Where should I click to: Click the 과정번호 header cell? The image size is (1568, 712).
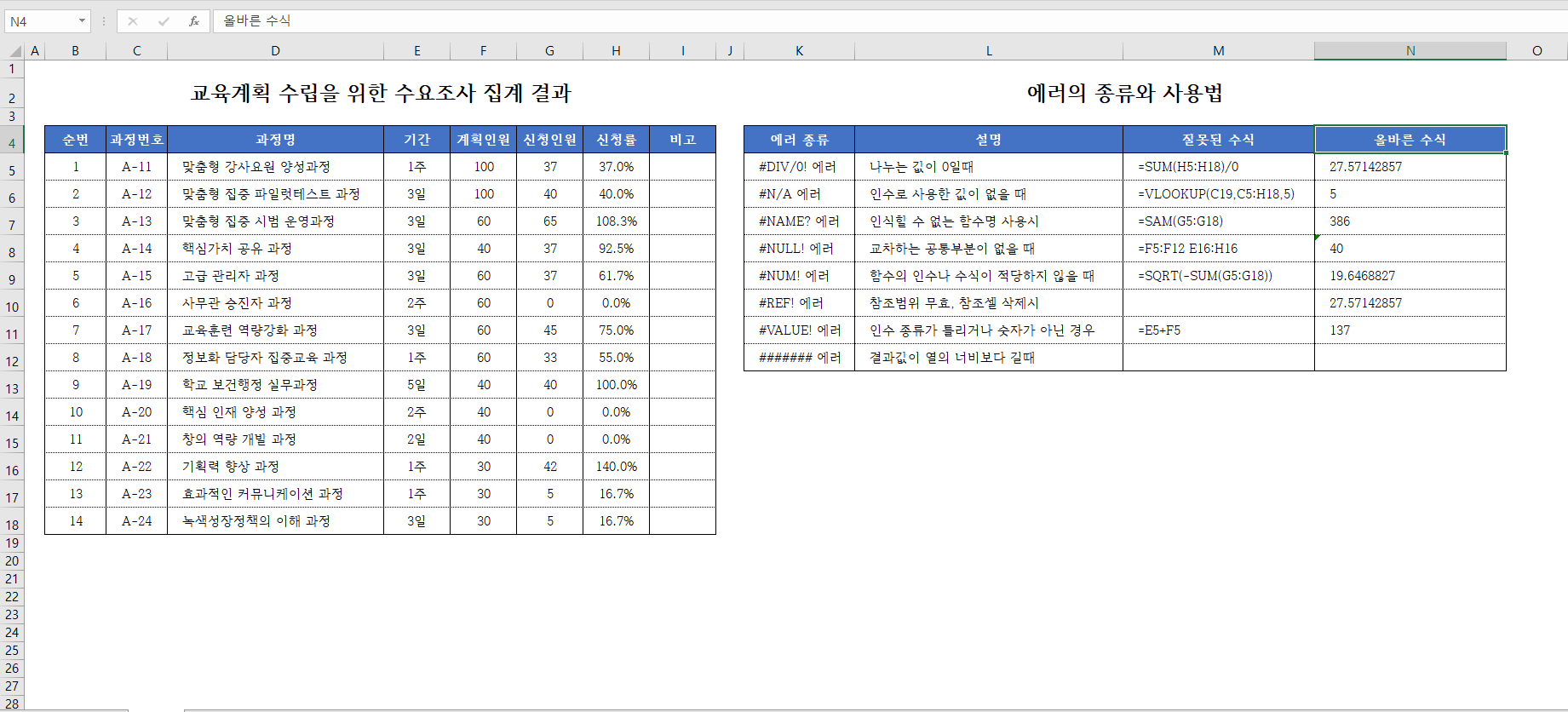click(137, 140)
